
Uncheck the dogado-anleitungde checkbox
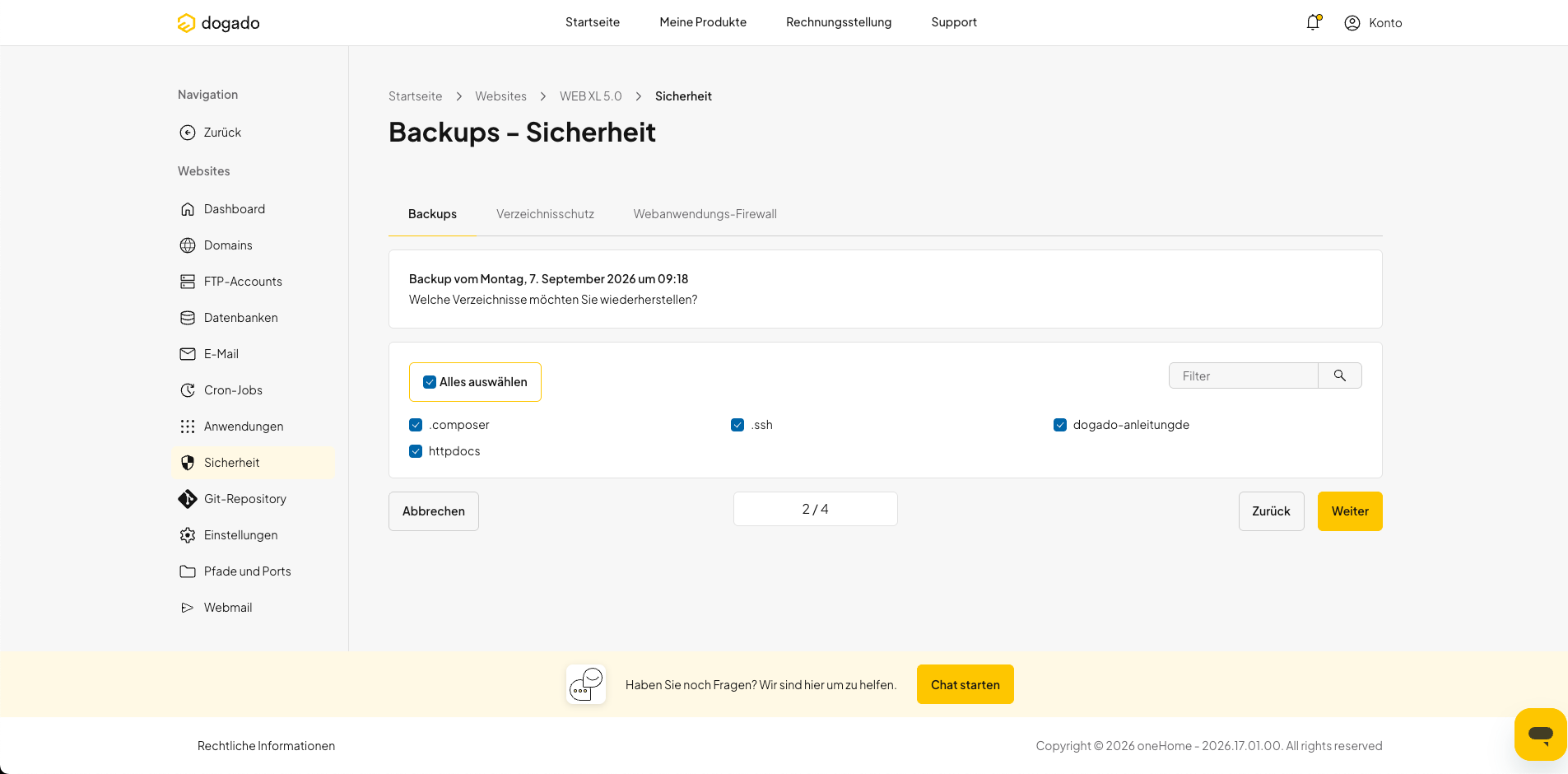(x=1060, y=425)
